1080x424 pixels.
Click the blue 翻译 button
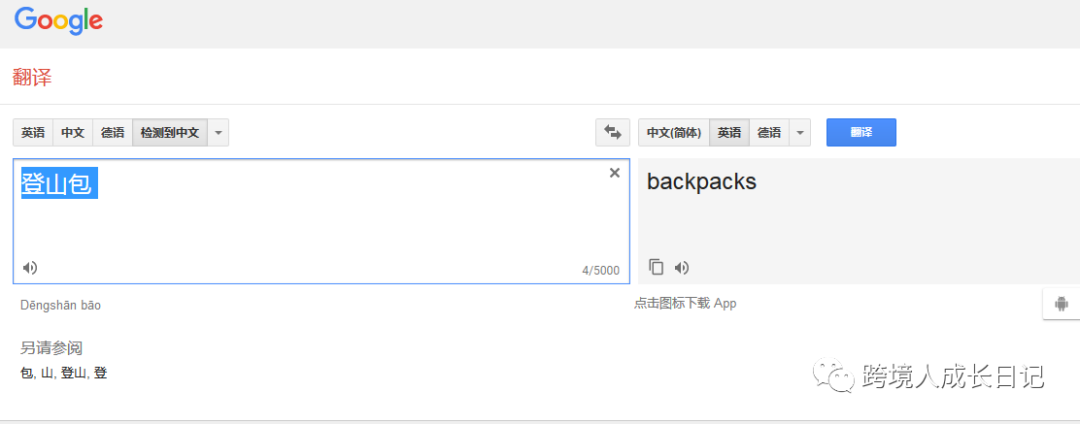[x=861, y=132]
